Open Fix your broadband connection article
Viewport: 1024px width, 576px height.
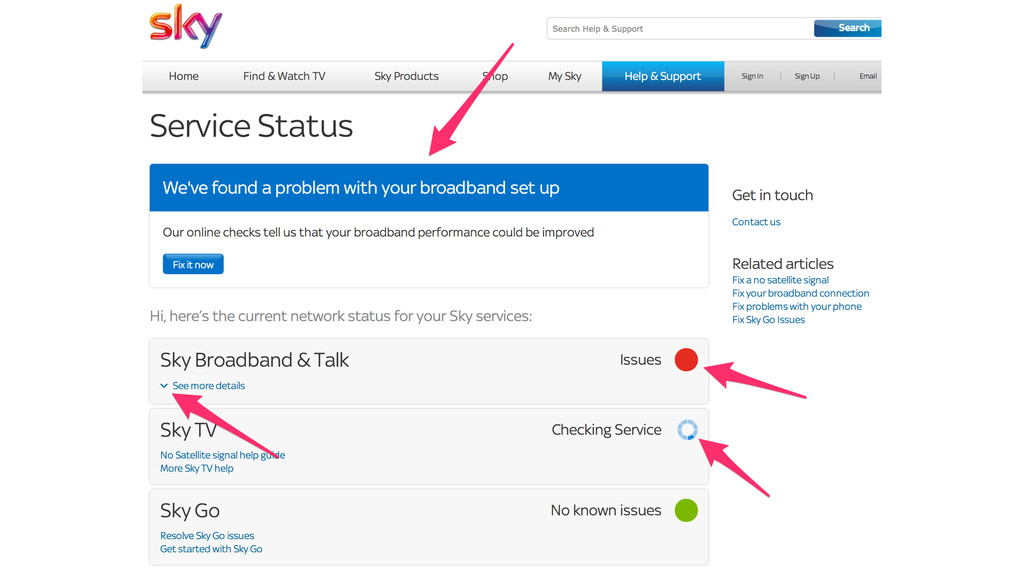[801, 293]
